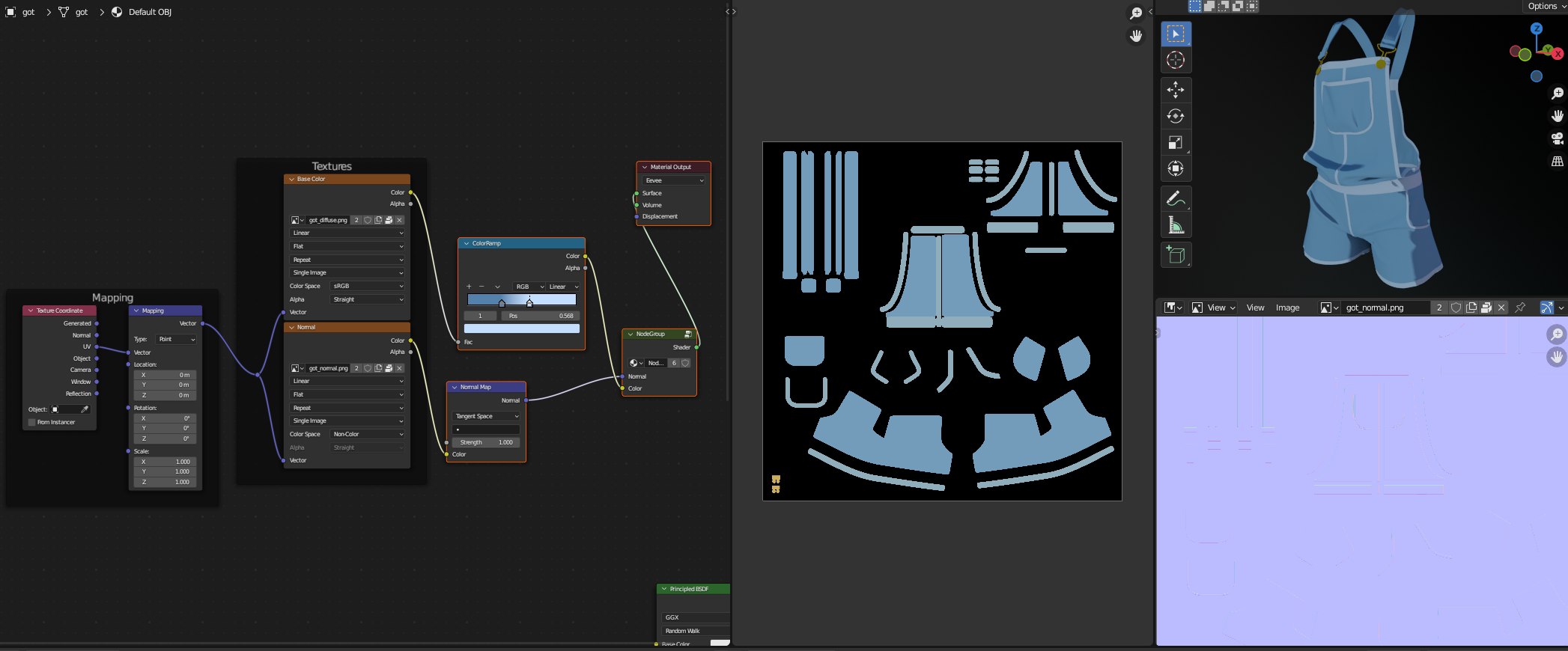Open an image file next to got_normal.png in image editor
The height and width of the screenshot is (651, 1568).
pos(1486,308)
